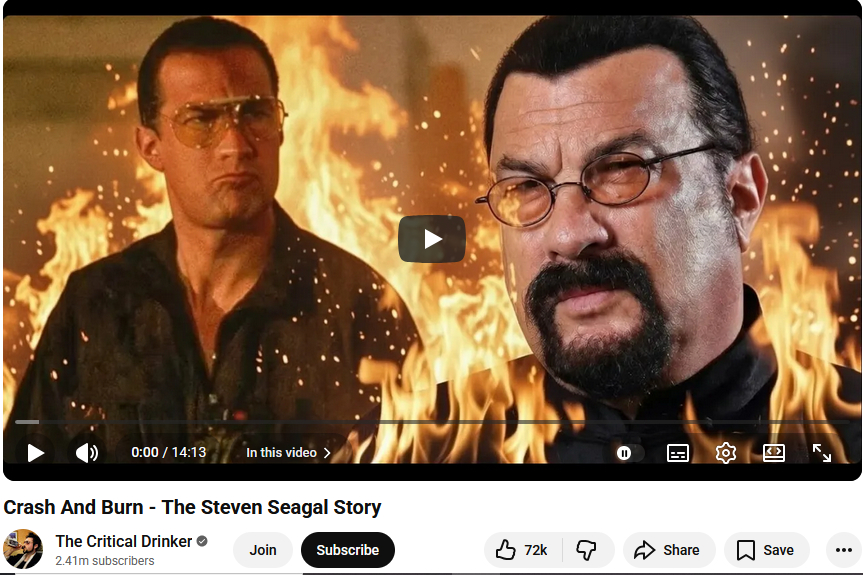Enter full screen mode

tap(822, 453)
